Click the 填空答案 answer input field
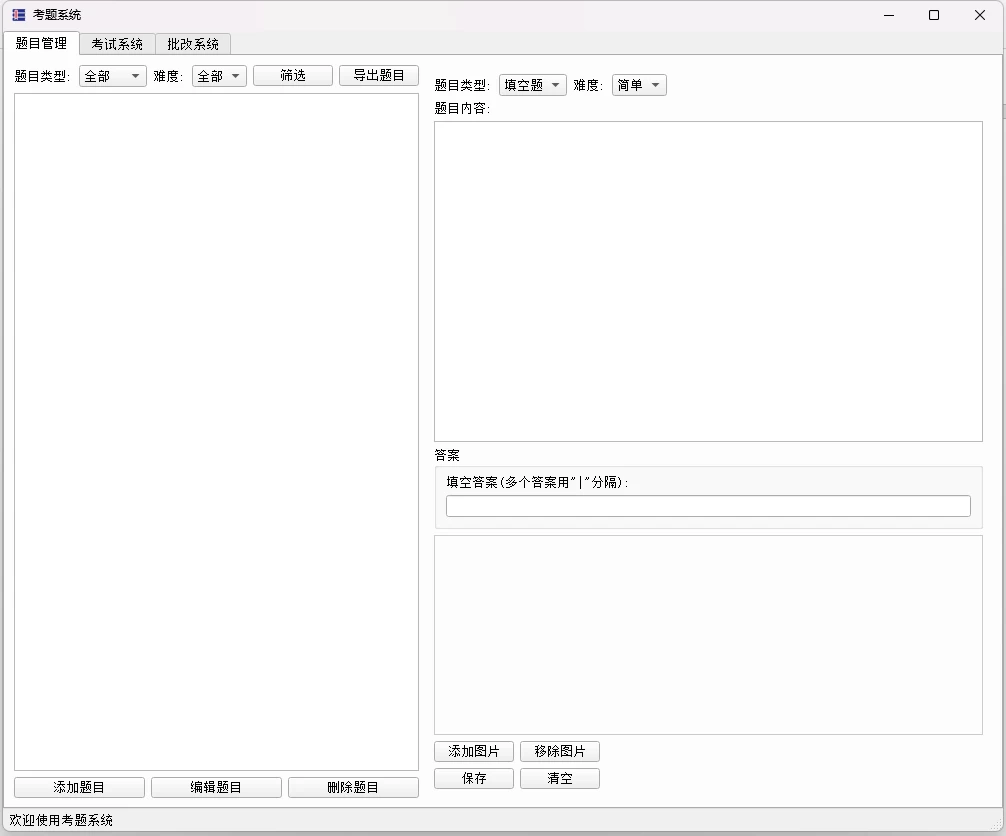1006x836 pixels. 708,506
